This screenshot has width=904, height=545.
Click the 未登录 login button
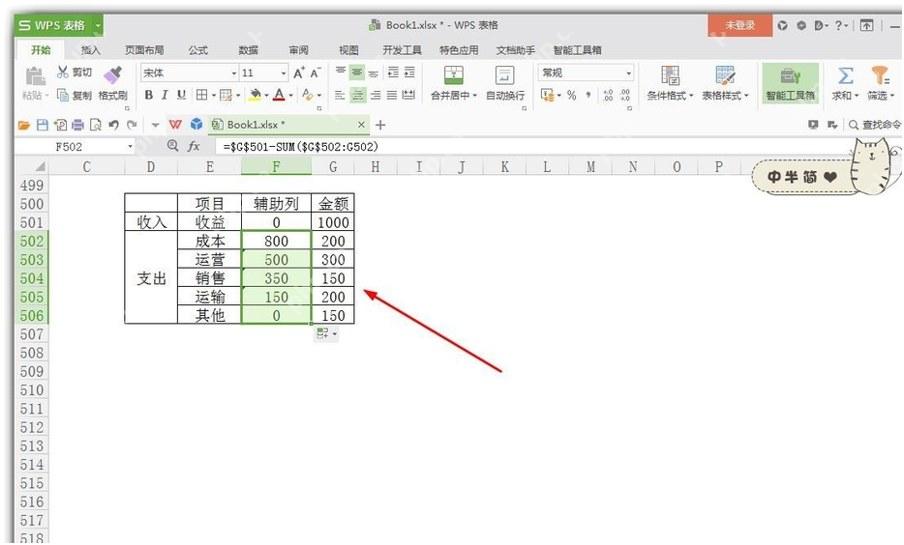[740, 25]
